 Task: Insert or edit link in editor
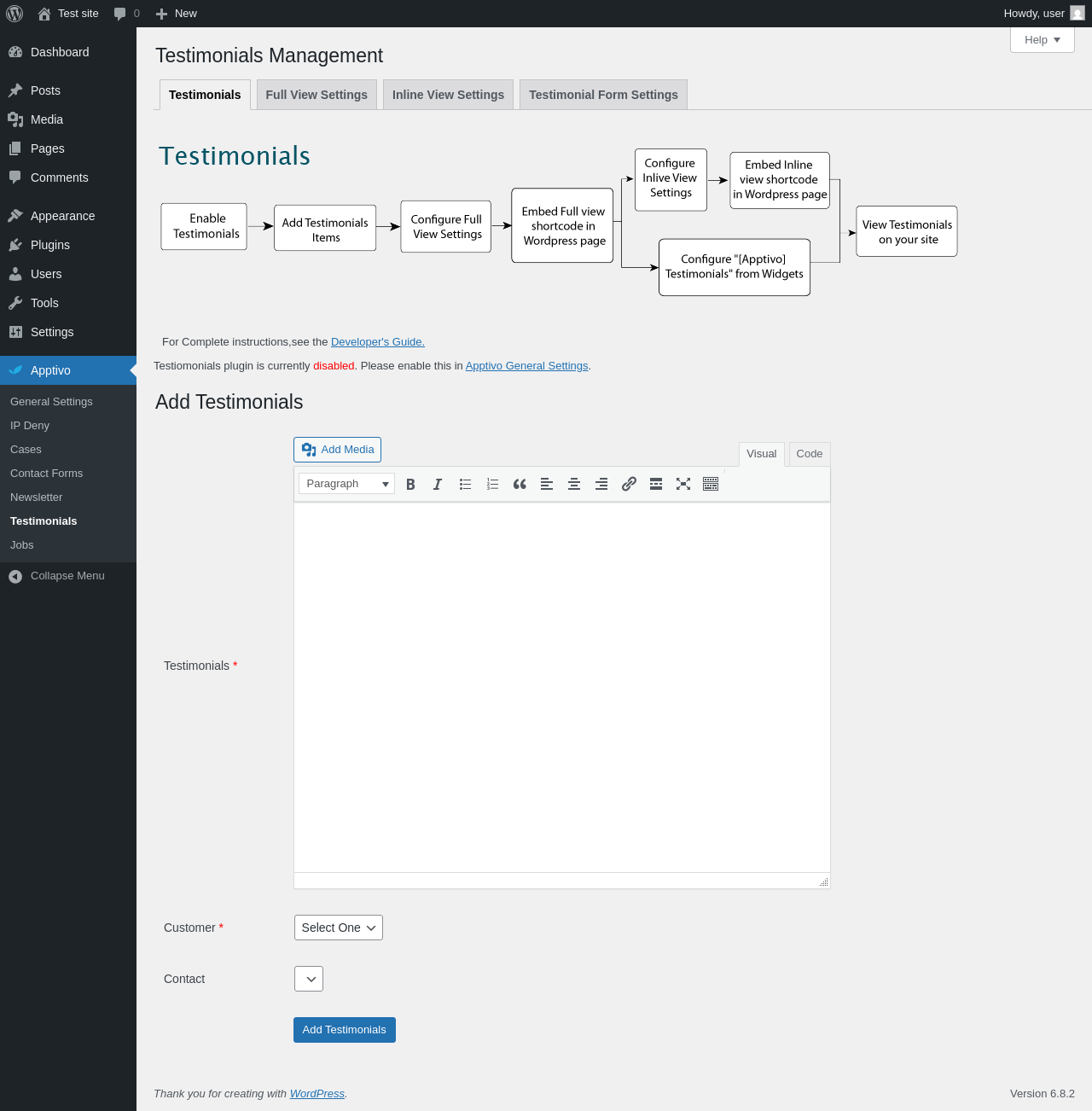629,484
